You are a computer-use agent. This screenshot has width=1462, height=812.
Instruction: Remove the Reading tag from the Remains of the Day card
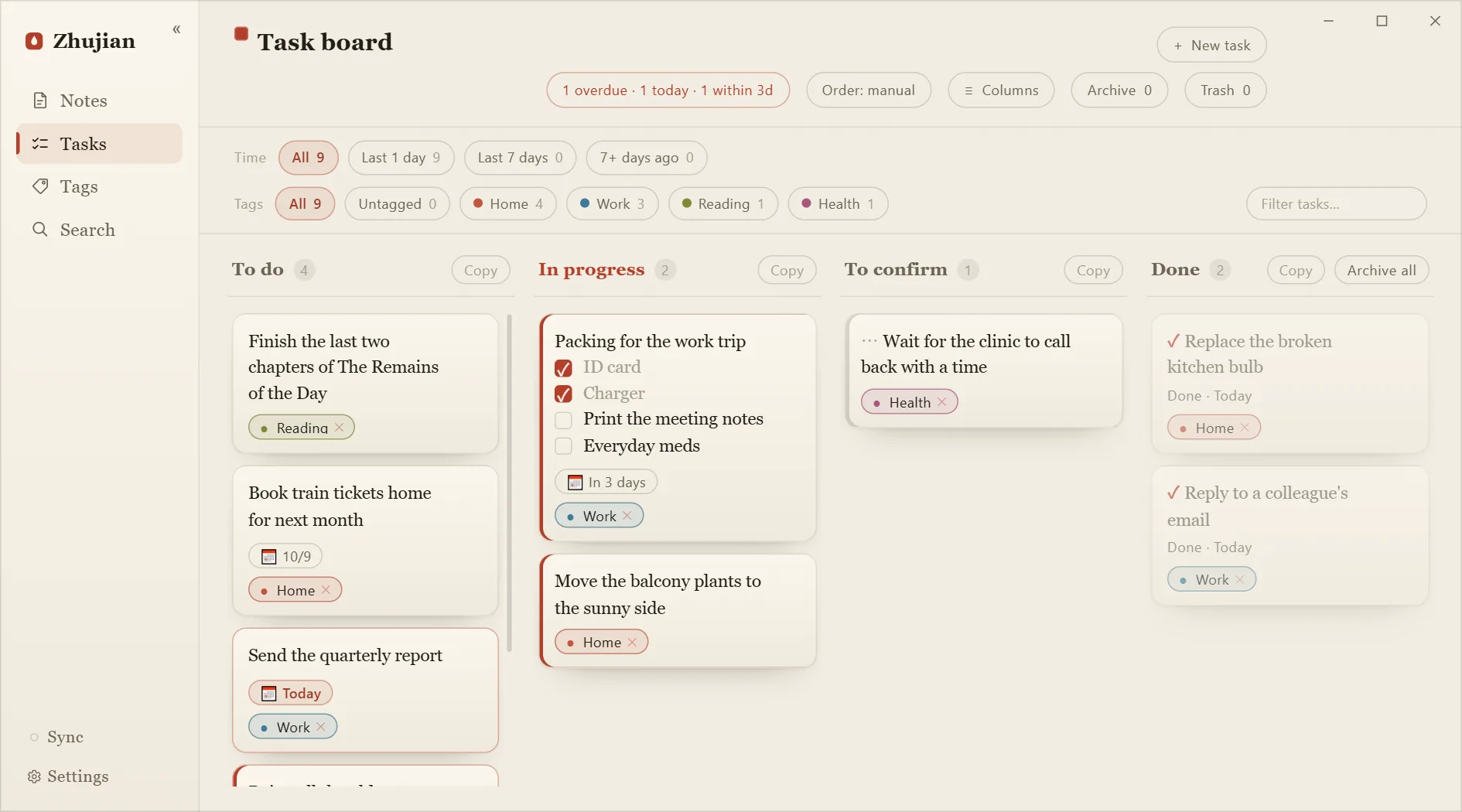pyautogui.click(x=339, y=427)
